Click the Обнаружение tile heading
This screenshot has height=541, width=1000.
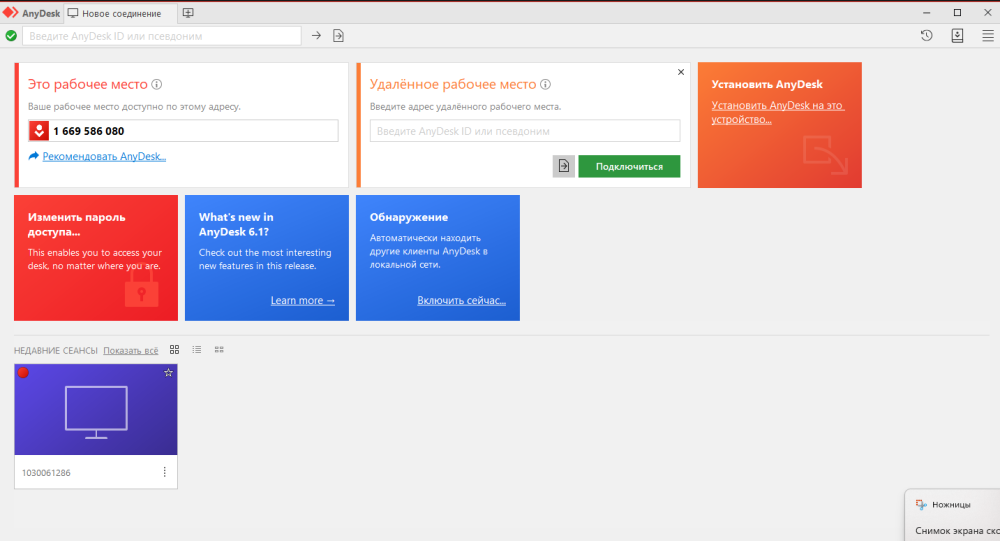point(409,217)
